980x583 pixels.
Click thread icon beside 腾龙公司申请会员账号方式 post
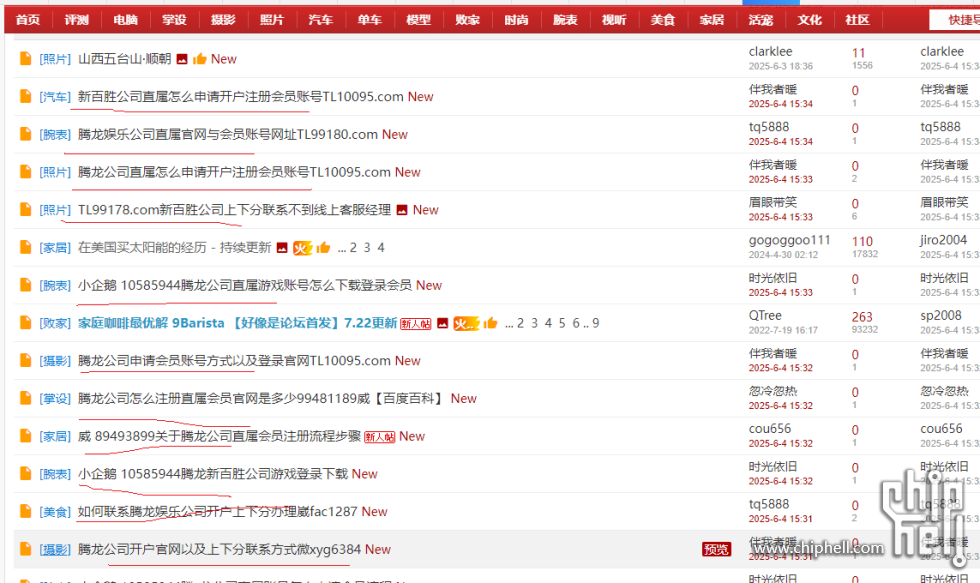[x=26, y=361]
